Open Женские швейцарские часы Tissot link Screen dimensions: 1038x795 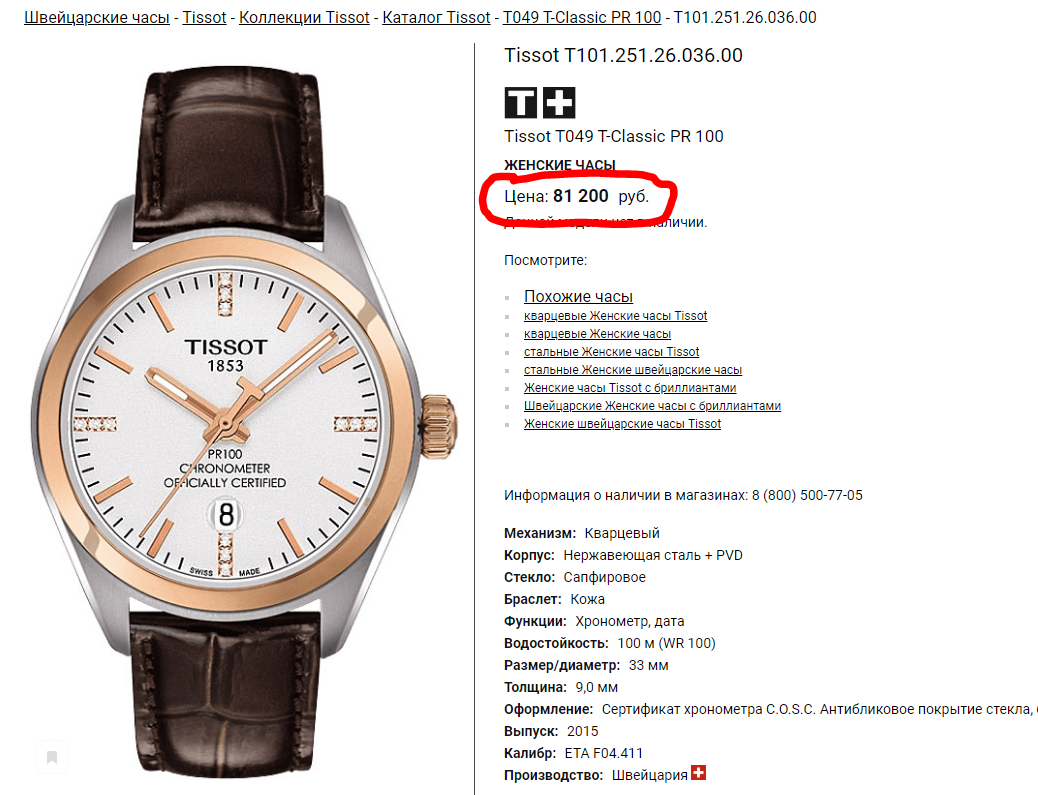622,423
